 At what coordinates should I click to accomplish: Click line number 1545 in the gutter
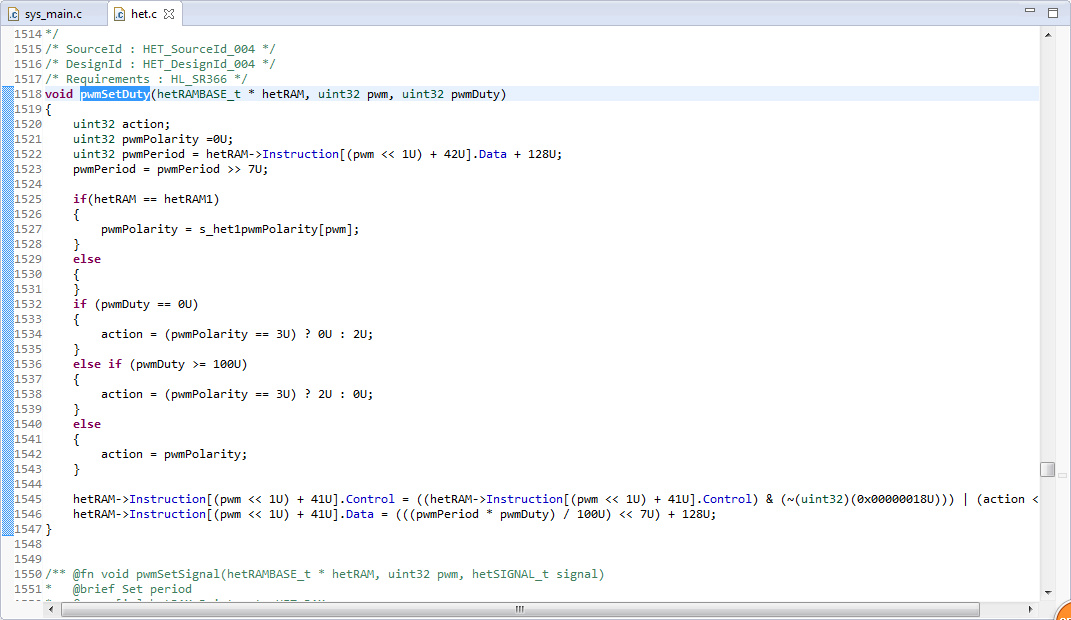click(x=28, y=500)
